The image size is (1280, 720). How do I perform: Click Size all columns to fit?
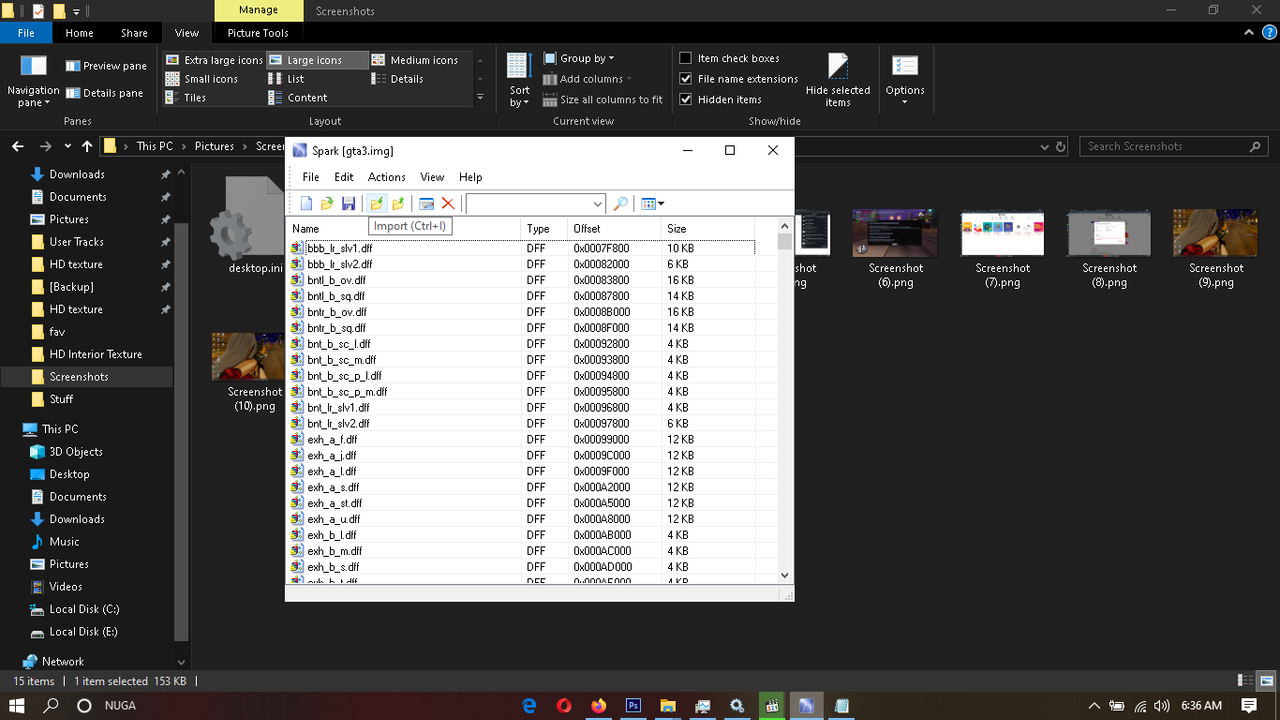click(x=604, y=100)
